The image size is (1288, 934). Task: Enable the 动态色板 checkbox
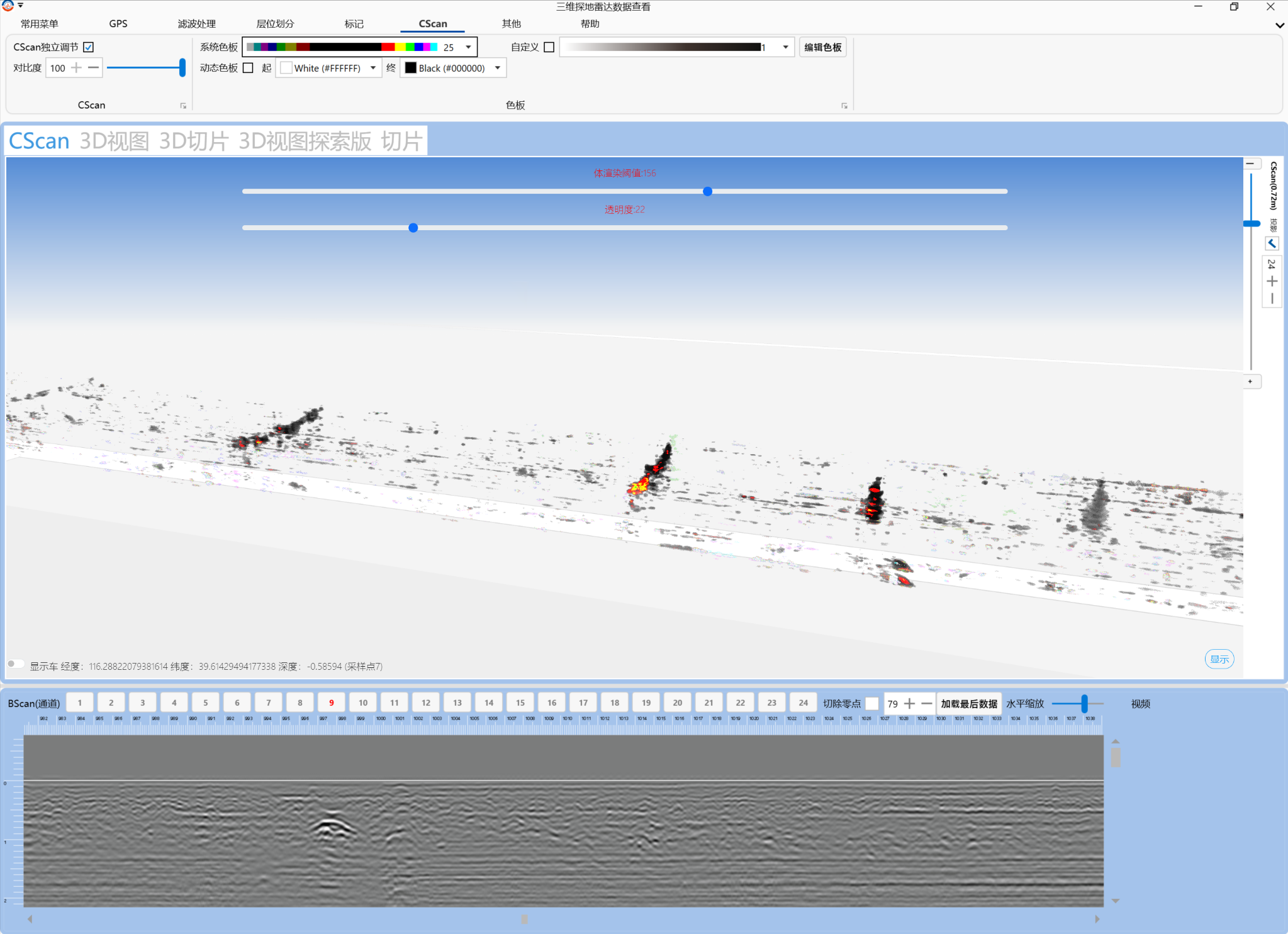[248, 68]
